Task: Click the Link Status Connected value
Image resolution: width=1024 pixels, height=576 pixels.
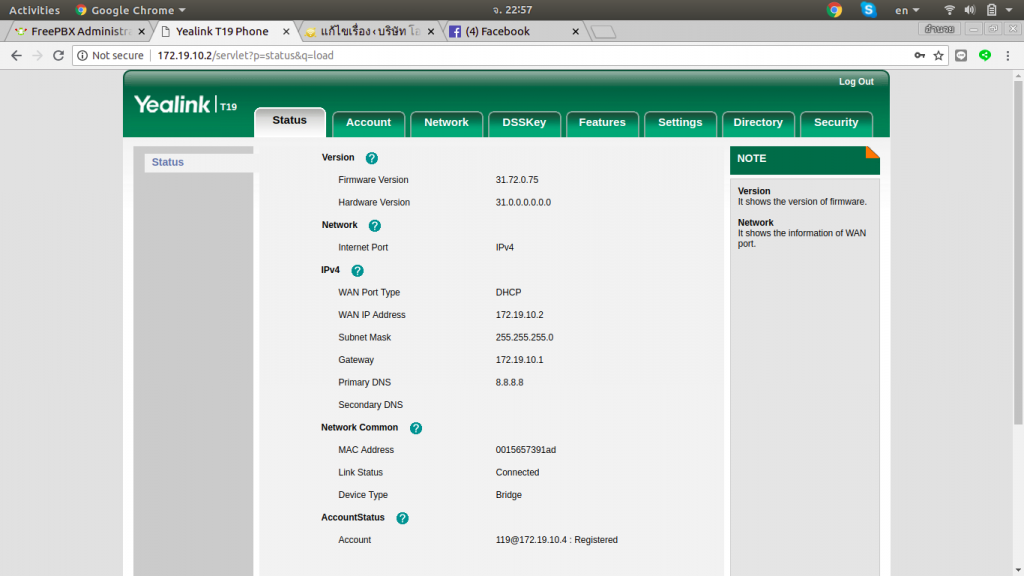Action: coord(517,473)
